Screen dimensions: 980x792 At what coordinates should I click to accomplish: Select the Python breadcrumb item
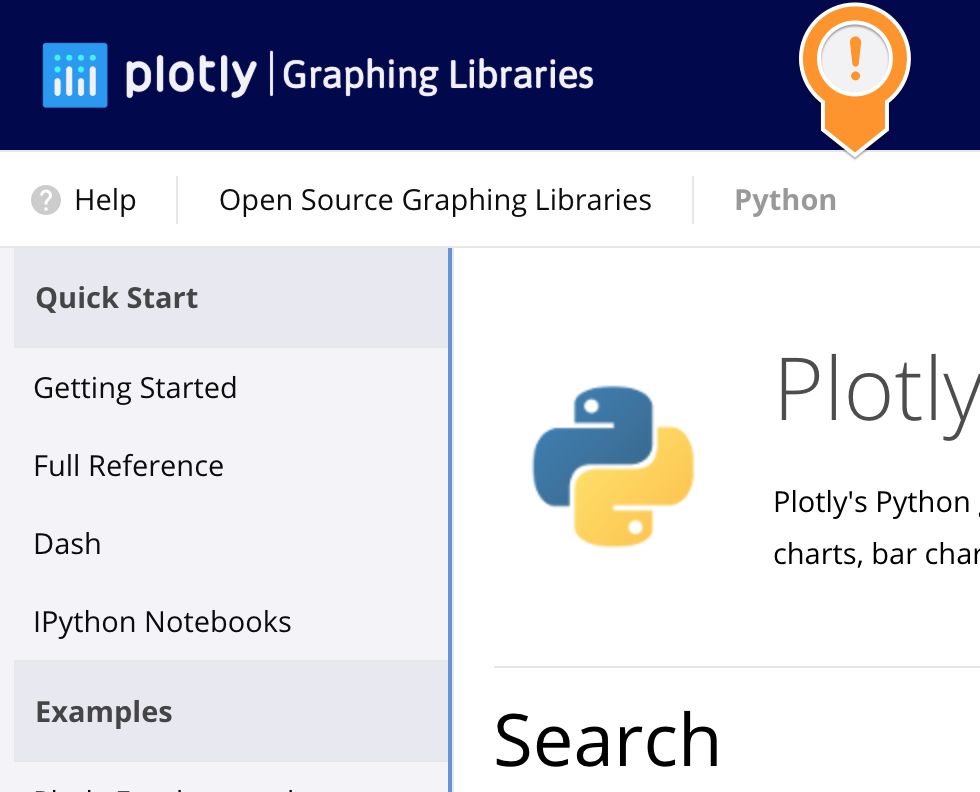click(x=785, y=200)
